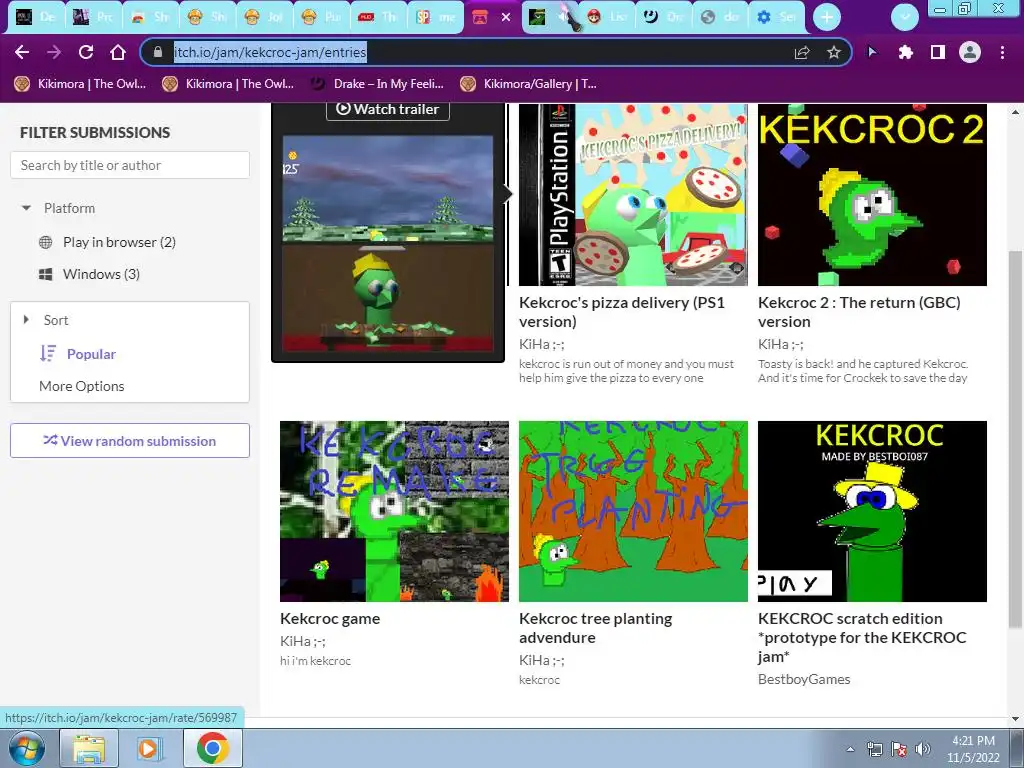
Task: Click the Watch trailer button
Action: point(388,109)
